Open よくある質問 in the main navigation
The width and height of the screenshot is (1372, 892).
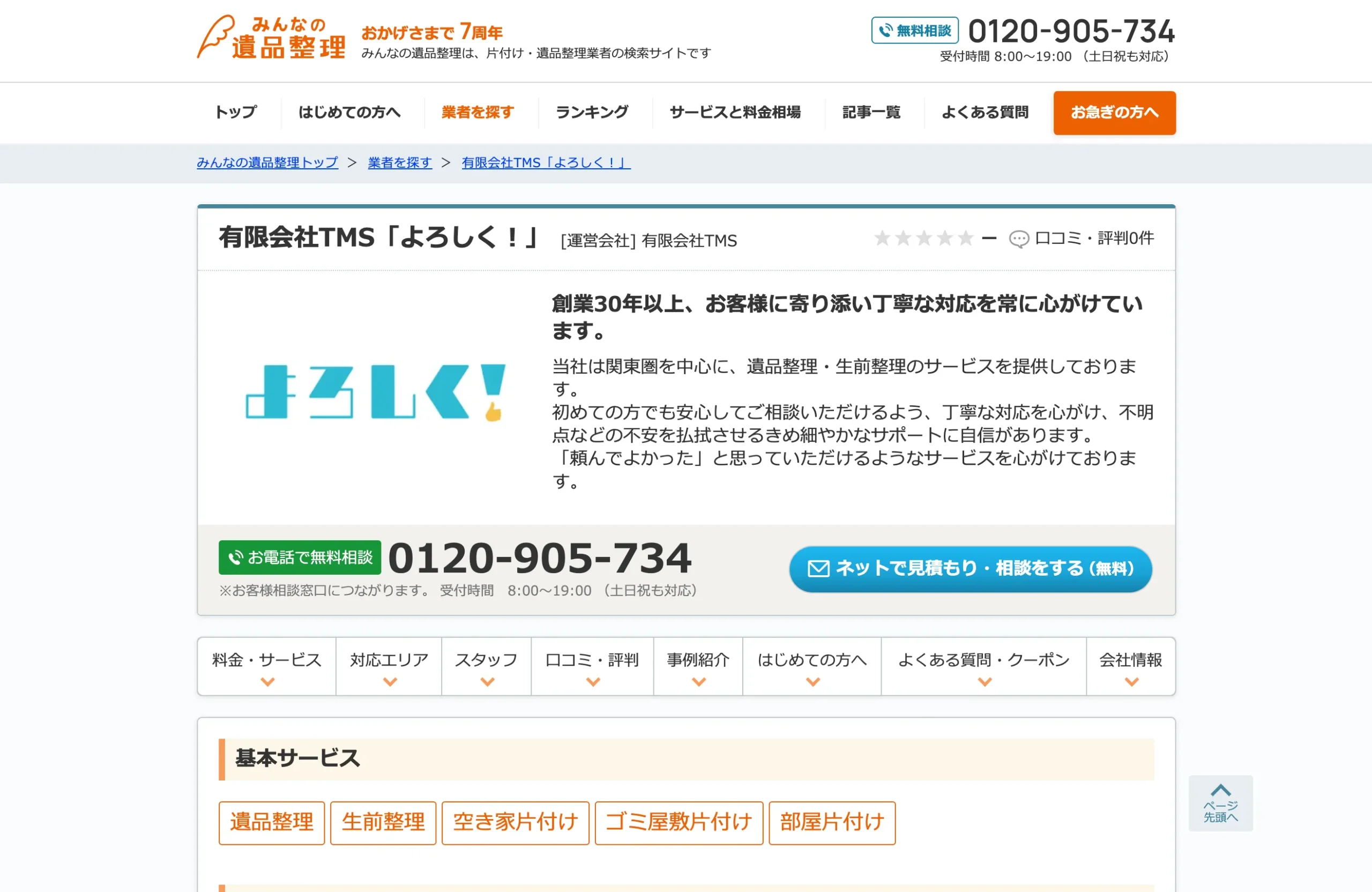[985, 113]
